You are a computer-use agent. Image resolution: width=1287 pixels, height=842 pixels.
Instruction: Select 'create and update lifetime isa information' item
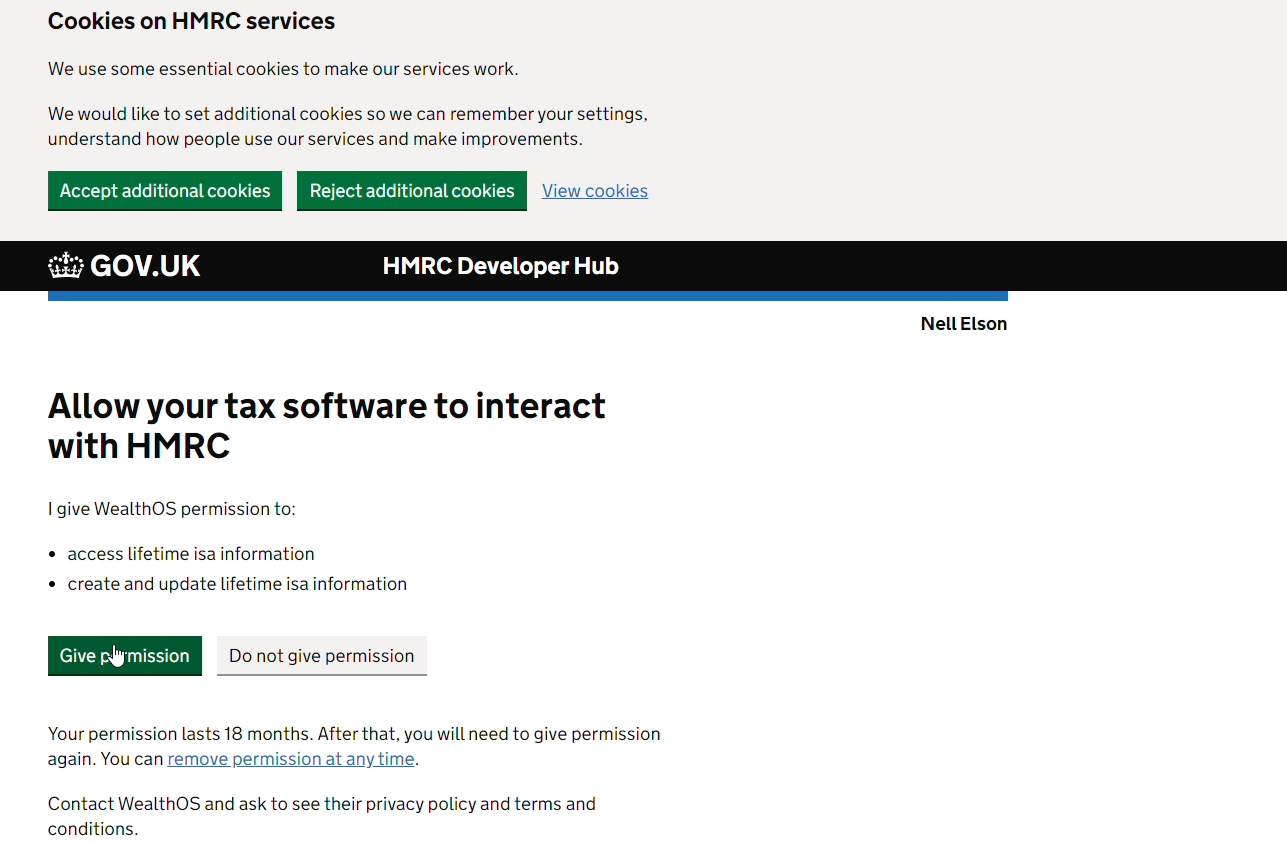(x=237, y=584)
